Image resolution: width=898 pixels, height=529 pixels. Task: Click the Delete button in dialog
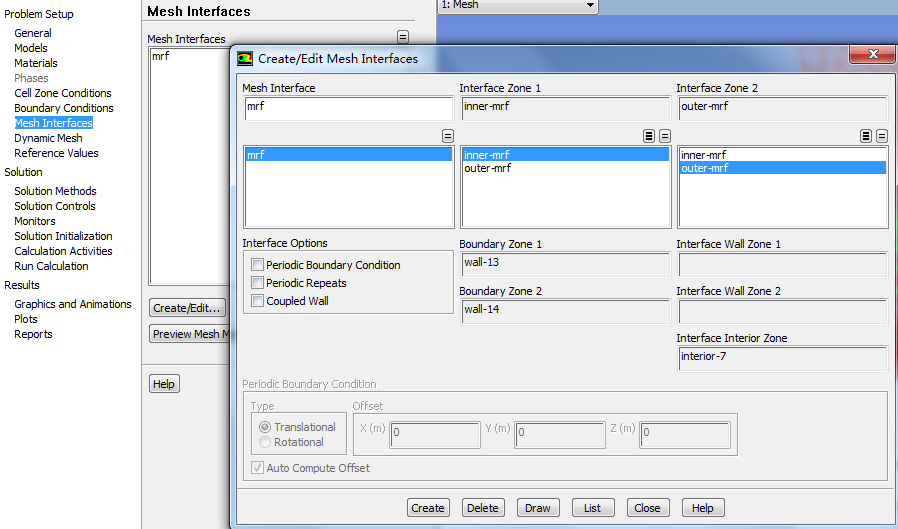483,508
